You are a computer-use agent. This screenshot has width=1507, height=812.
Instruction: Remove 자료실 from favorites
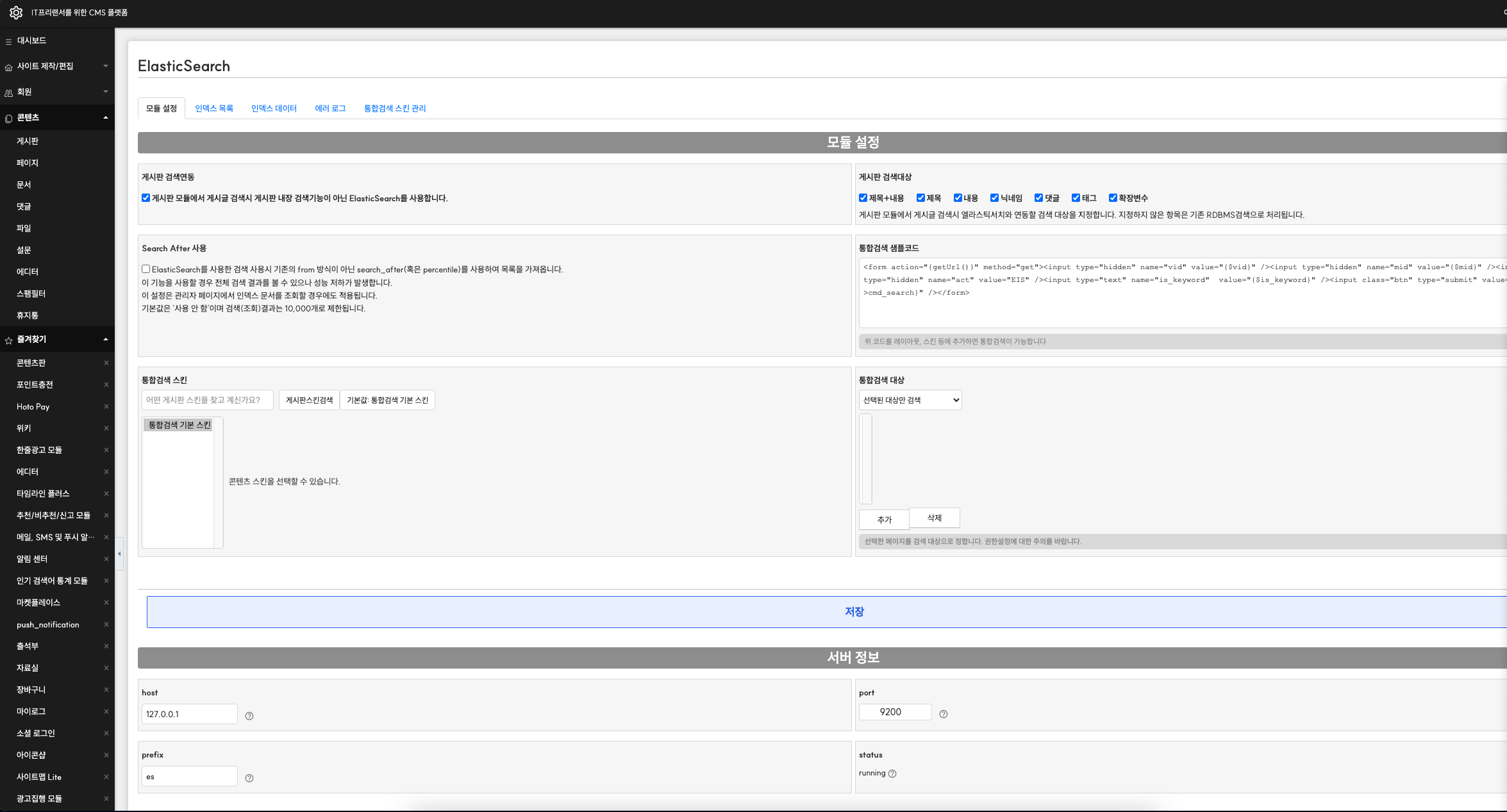point(106,668)
